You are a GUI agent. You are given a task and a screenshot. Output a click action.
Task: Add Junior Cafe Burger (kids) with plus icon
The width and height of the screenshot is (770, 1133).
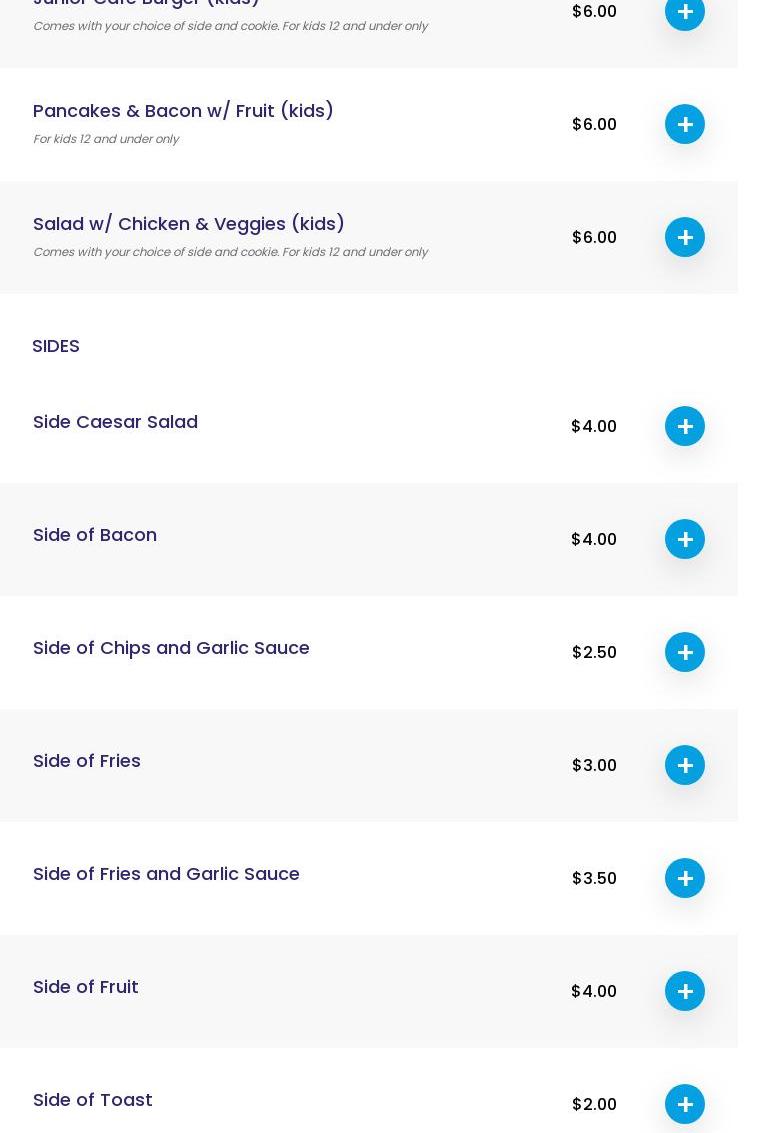coord(685,12)
